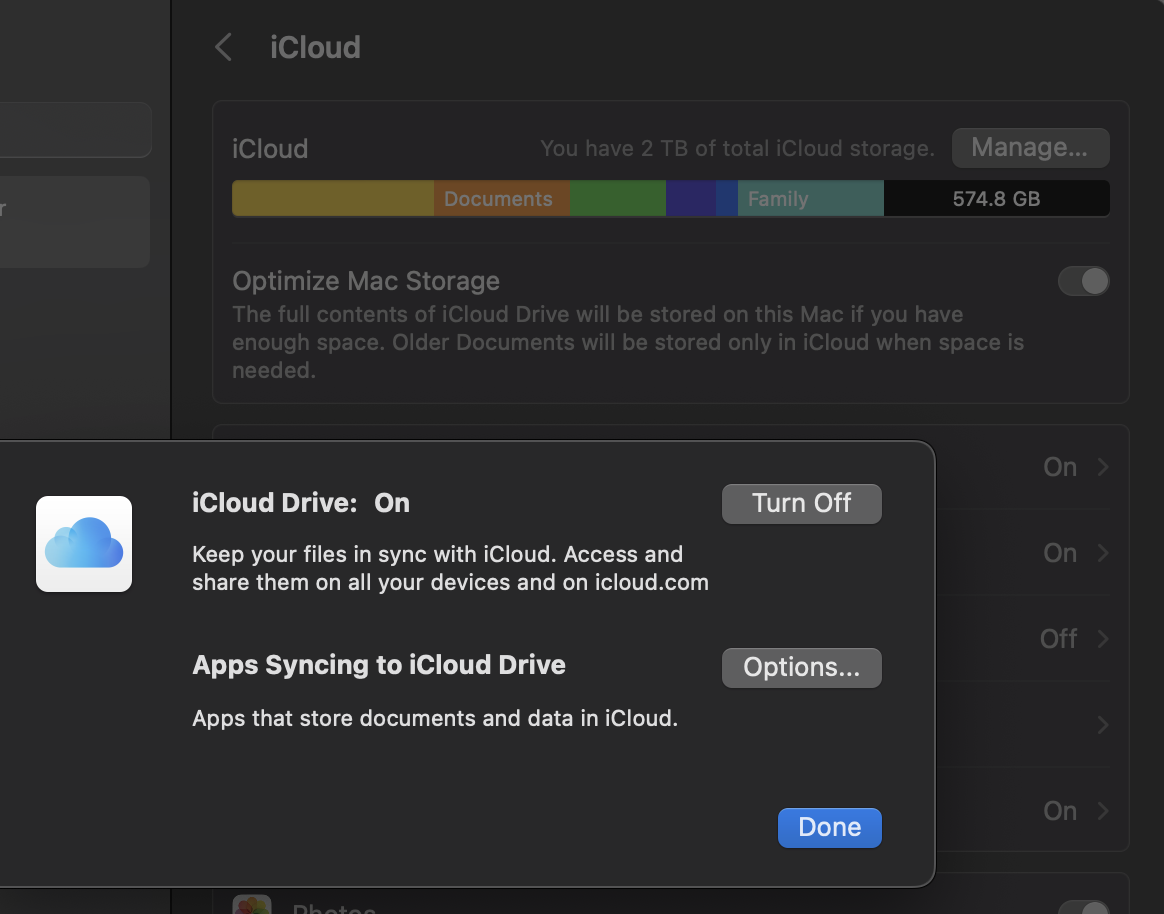Screen dimensions: 1164x914
Task: Click Manage... to manage iCloud storage
Action: 1030,148
